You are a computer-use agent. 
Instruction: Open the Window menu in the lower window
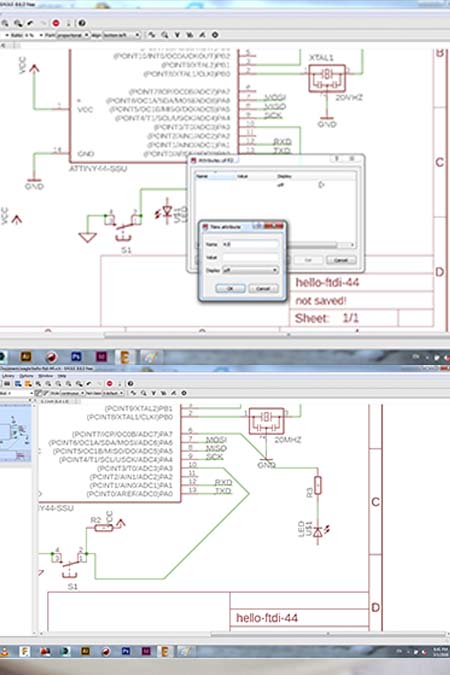pyautogui.click(x=45, y=376)
